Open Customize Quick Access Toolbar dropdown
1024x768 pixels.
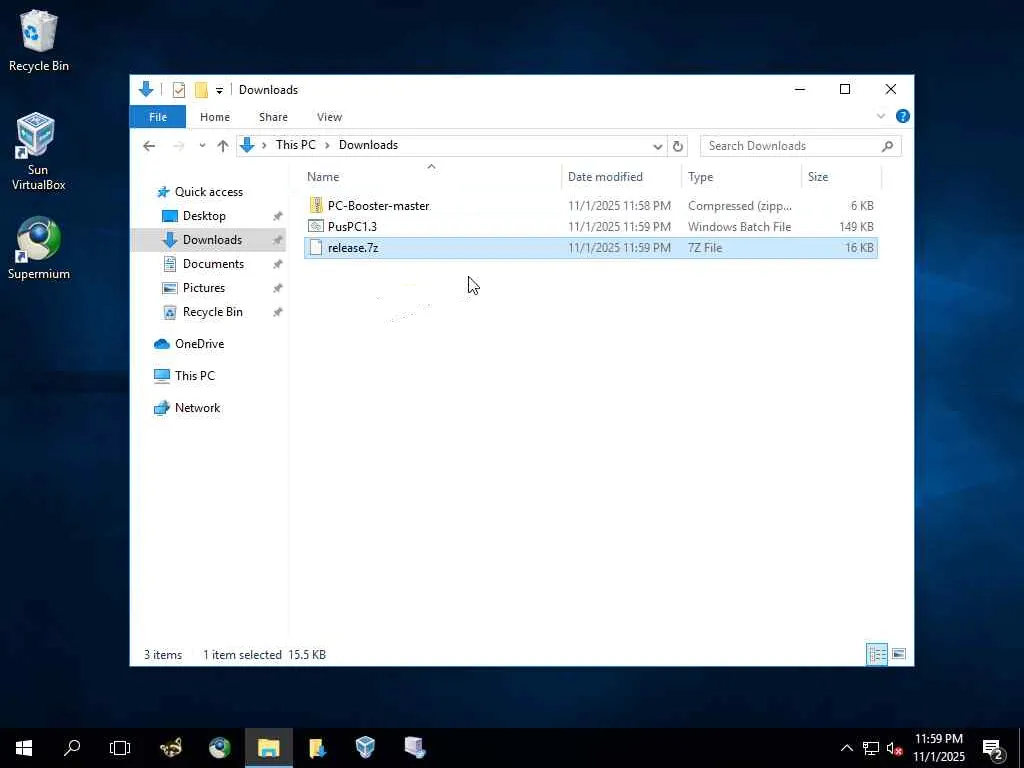[219, 90]
